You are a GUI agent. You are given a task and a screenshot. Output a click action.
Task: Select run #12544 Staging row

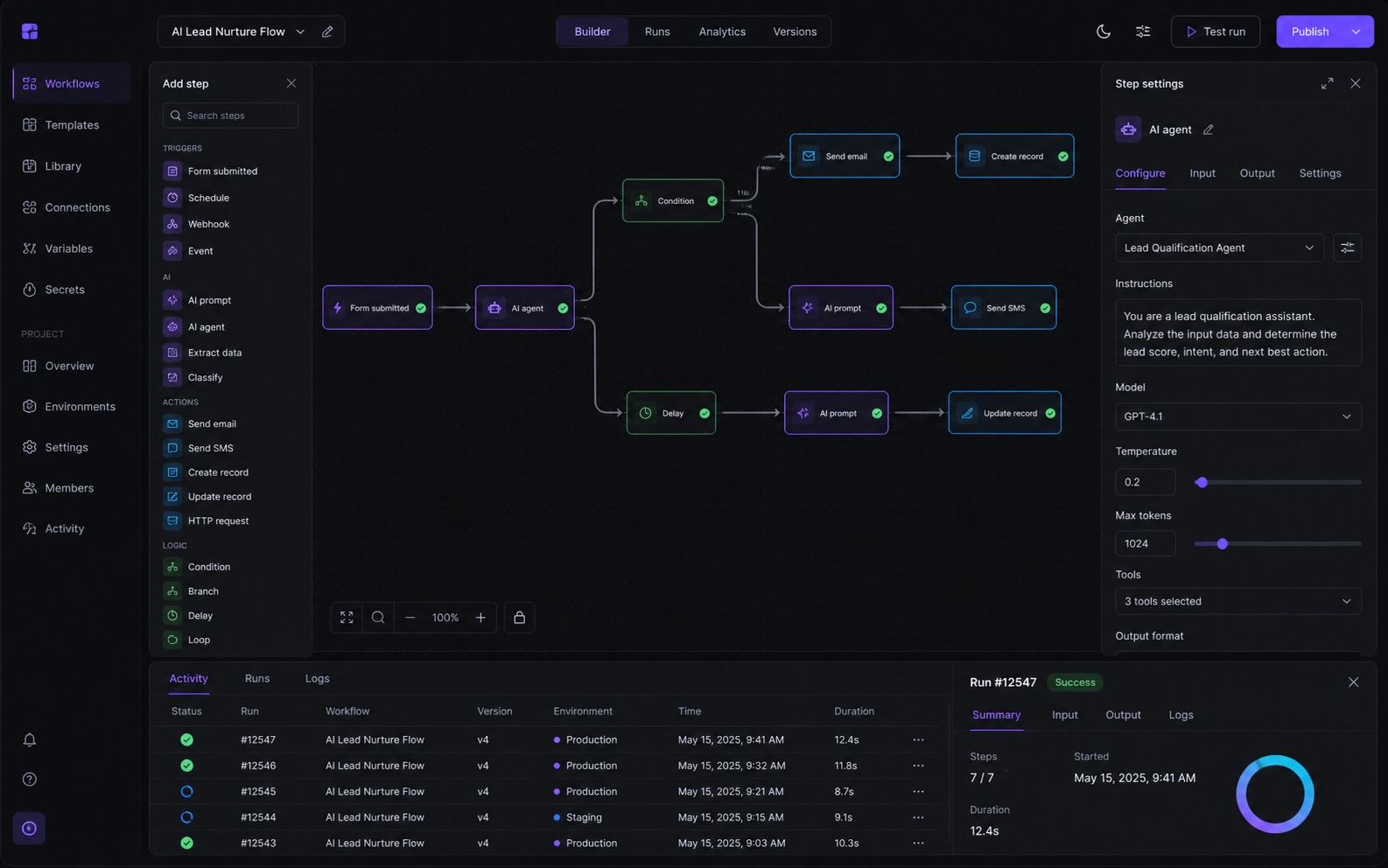550,817
